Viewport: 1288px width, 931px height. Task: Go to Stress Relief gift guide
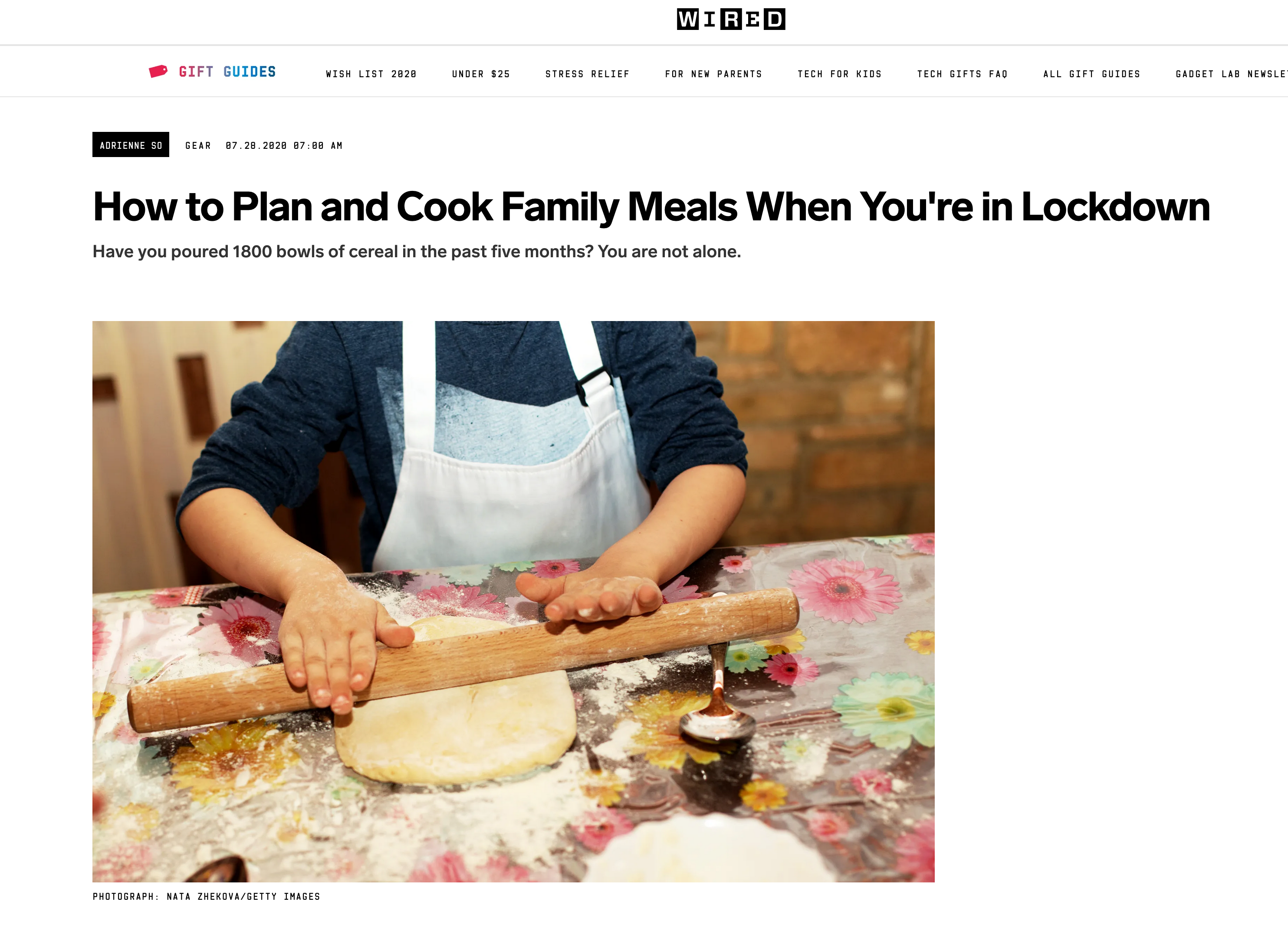587,74
